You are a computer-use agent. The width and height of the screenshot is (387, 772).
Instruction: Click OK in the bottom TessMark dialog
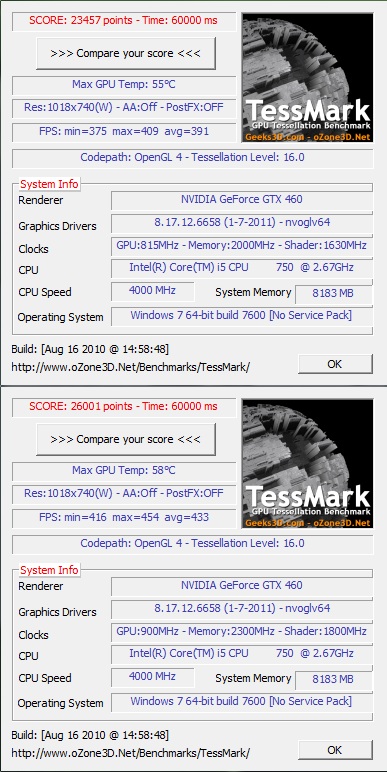335,750
